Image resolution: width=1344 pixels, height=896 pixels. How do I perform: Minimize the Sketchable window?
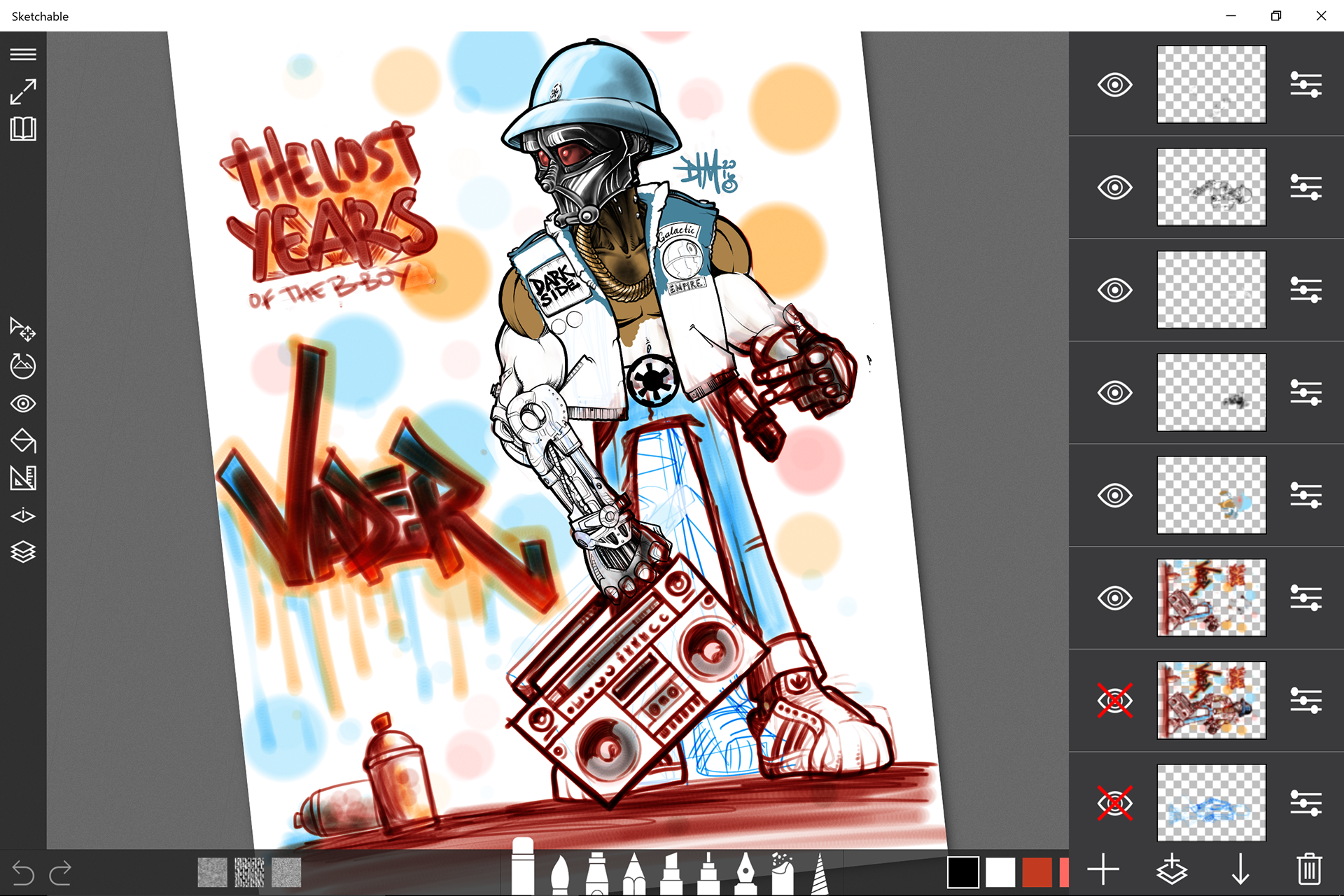(x=1231, y=15)
